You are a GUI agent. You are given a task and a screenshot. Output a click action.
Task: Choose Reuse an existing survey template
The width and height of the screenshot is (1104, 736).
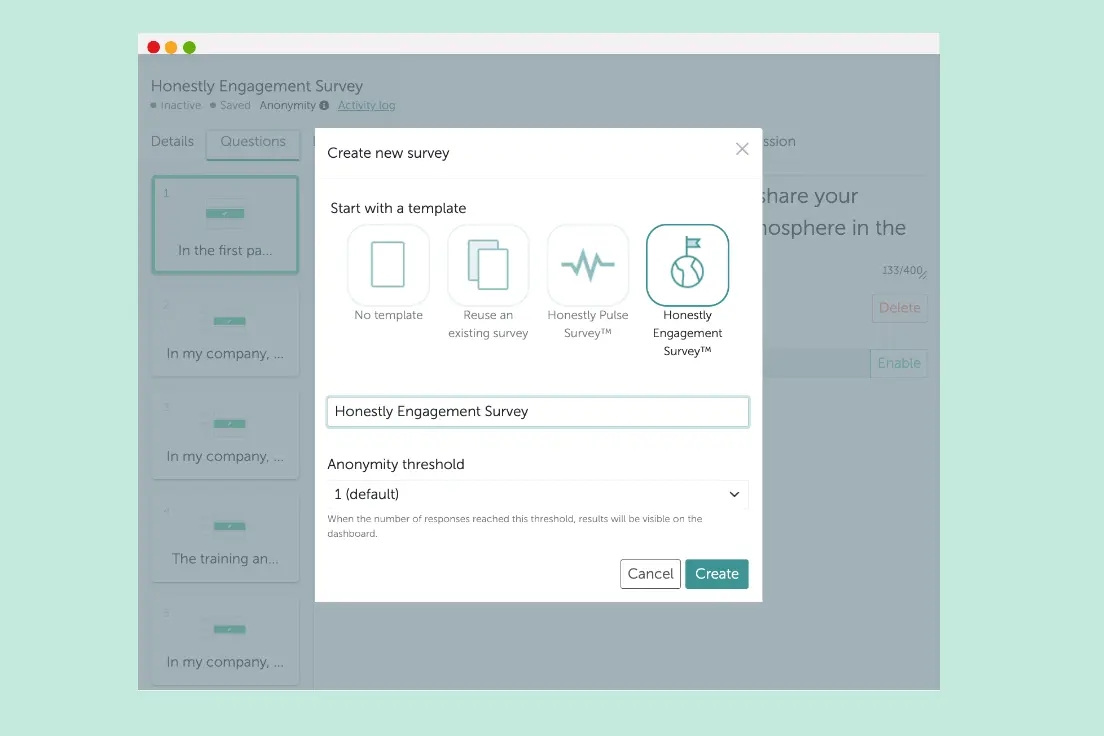(x=488, y=265)
